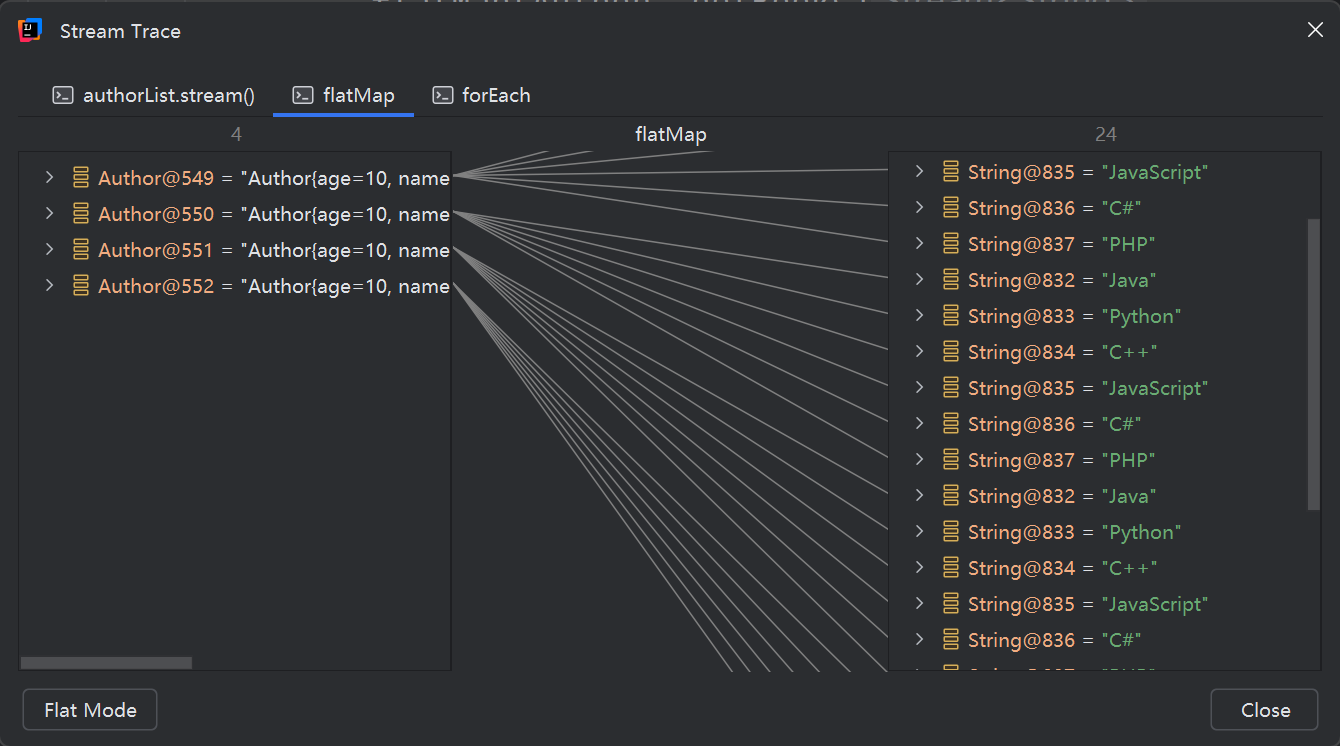The image size is (1340, 746).
Task: Click the IntelliJ IDEA logo in title bar
Action: point(30,31)
